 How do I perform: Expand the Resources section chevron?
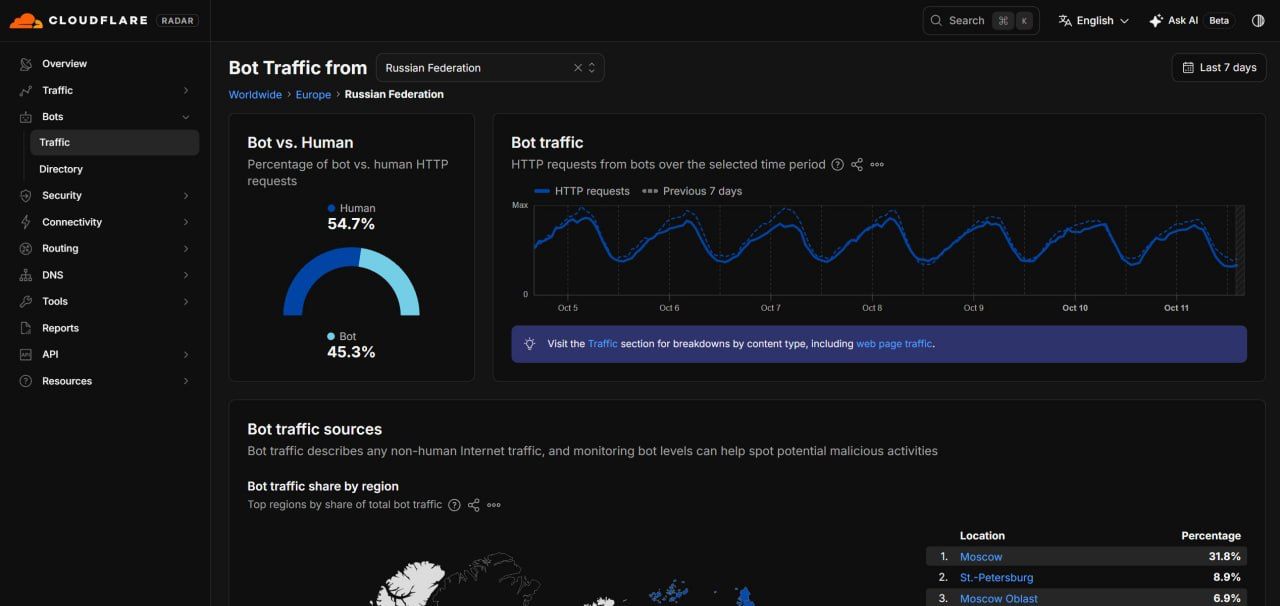[186, 381]
